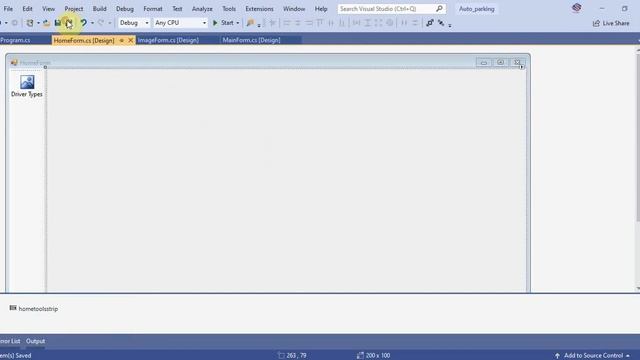Switch to Program.cs tab
The width and height of the screenshot is (640, 360).
(x=16, y=40)
